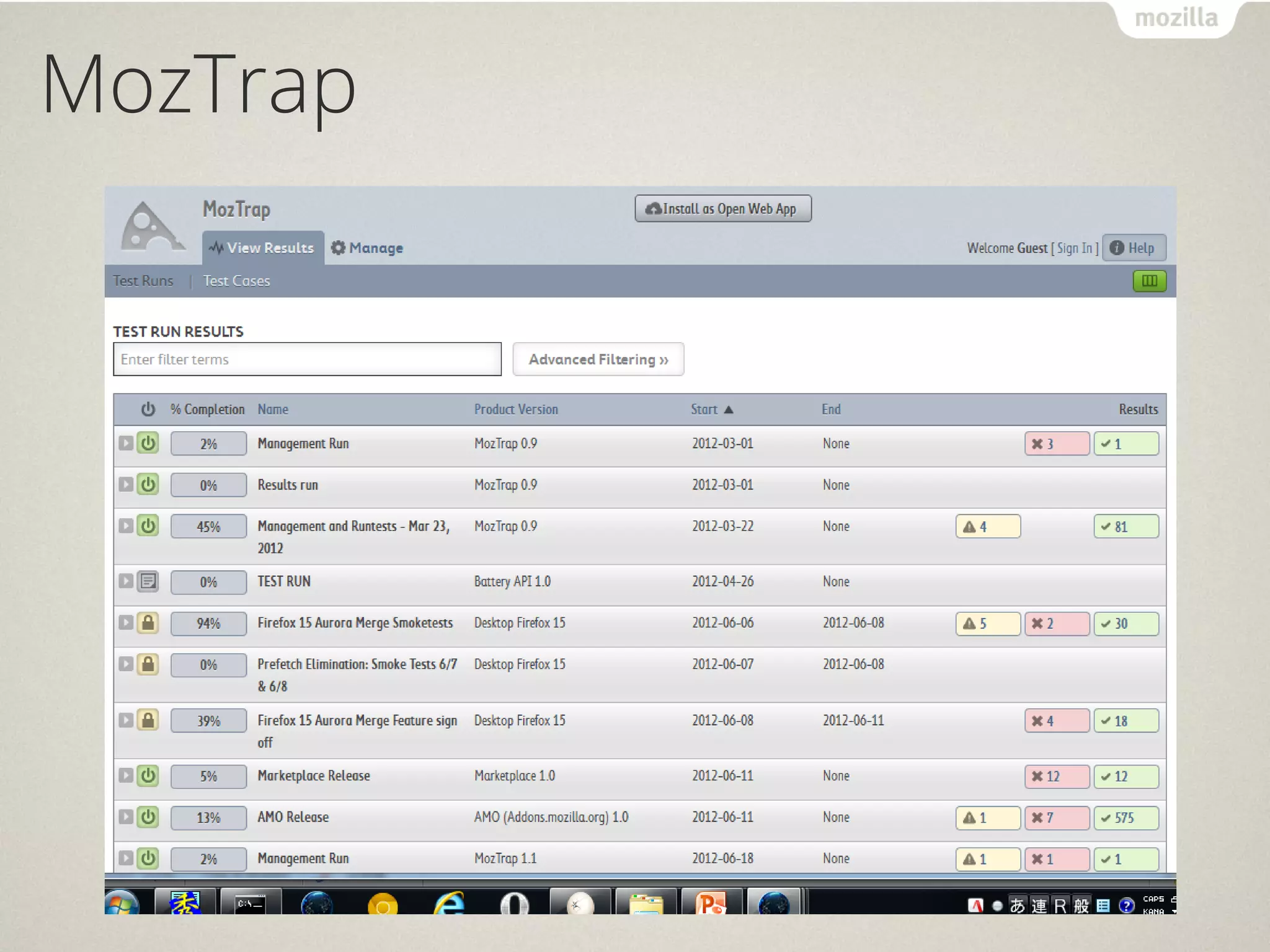
Task: Click the blue help icon in system tray
Action: tap(1126, 906)
